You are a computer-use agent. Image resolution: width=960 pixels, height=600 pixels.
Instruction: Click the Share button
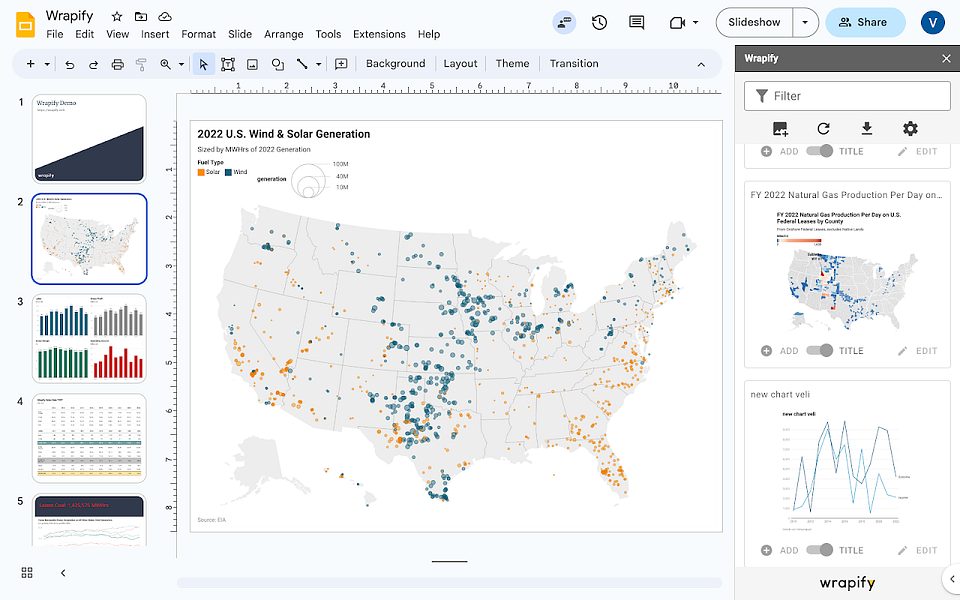point(865,23)
